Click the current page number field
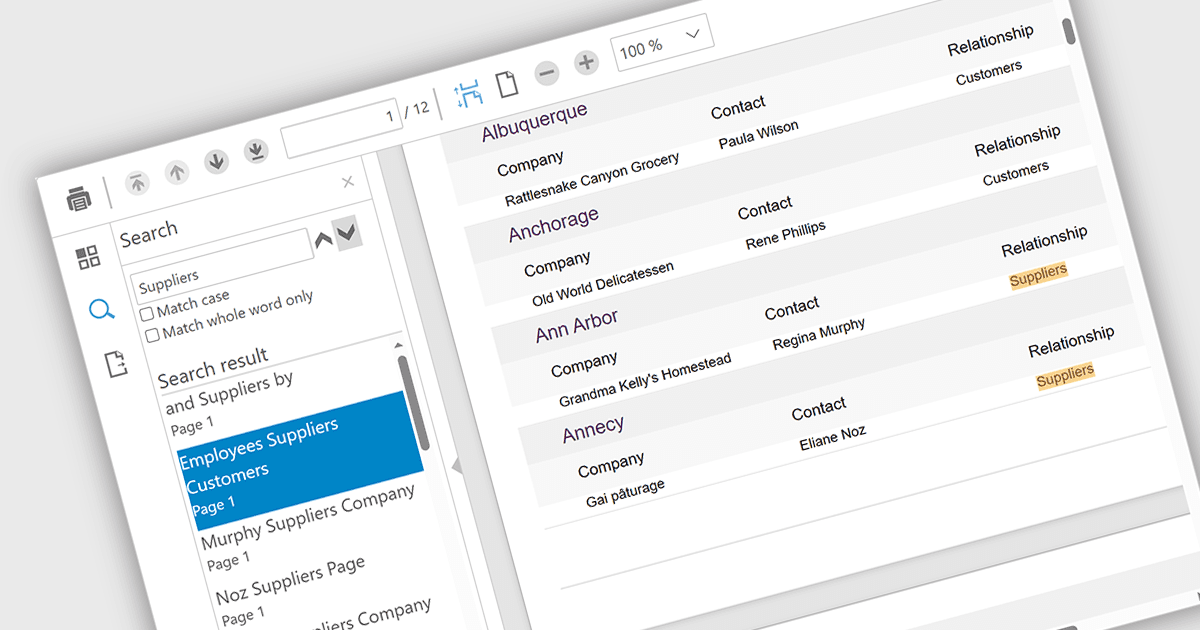1200x630 pixels. point(342,127)
